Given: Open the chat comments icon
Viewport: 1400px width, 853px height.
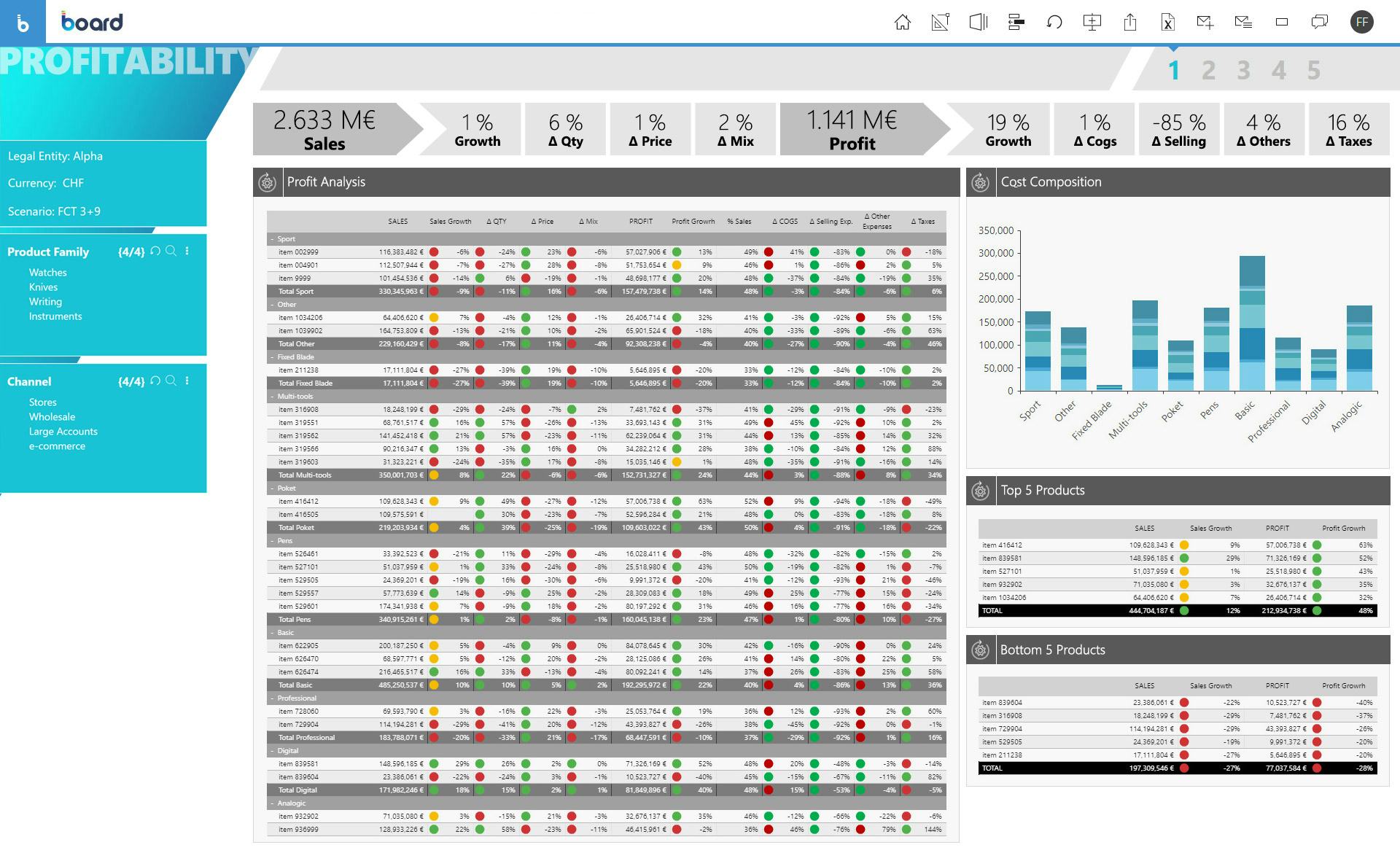Looking at the screenshot, I should 1319,23.
